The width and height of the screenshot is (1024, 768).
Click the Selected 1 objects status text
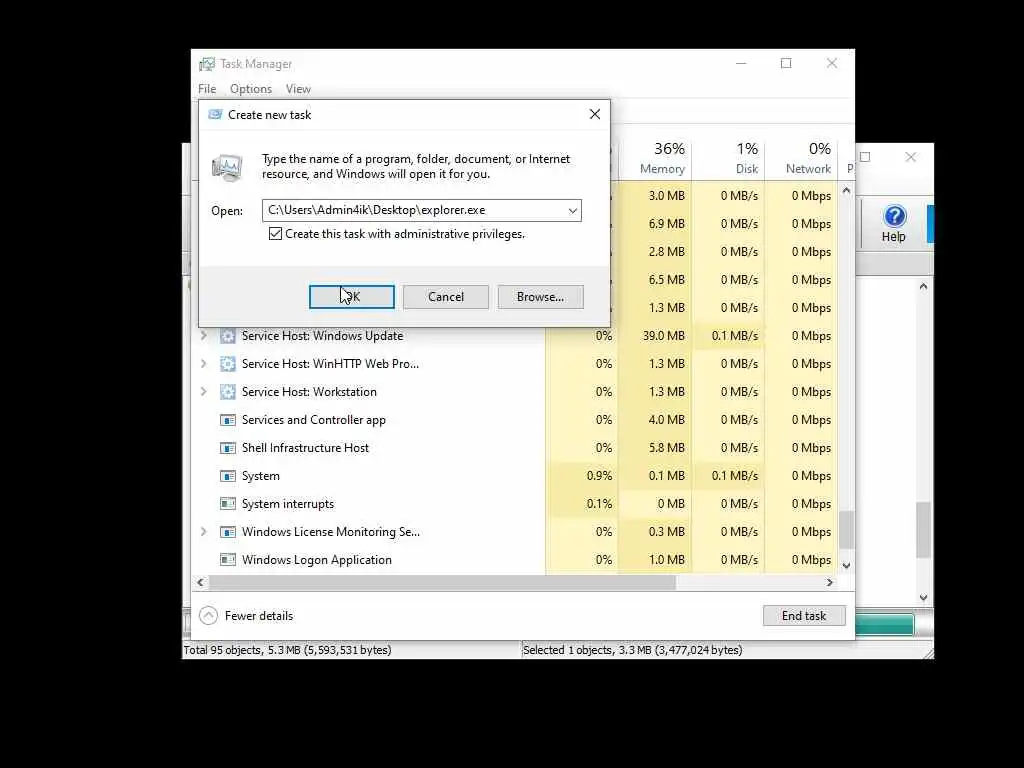pyautogui.click(x=632, y=650)
